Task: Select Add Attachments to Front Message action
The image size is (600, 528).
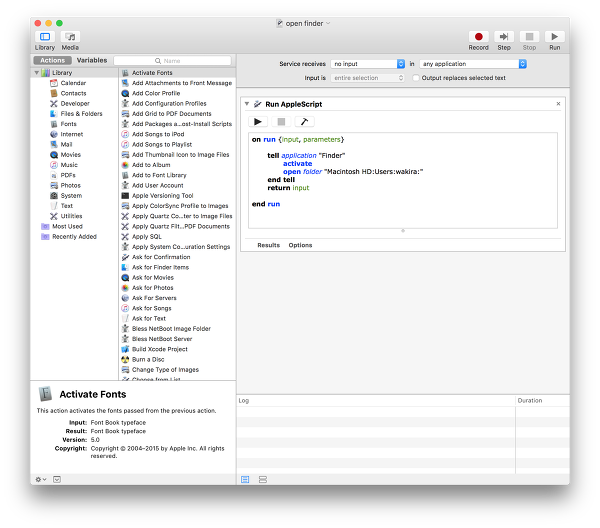Action: (178, 83)
